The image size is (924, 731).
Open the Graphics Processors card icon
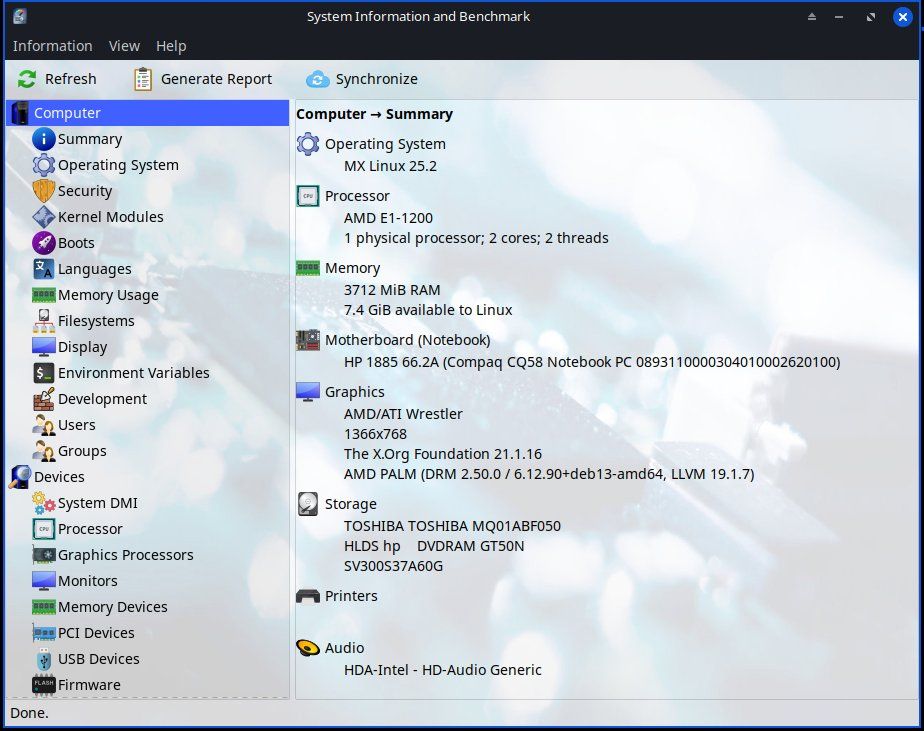pyautogui.click(x=44, y=555)
